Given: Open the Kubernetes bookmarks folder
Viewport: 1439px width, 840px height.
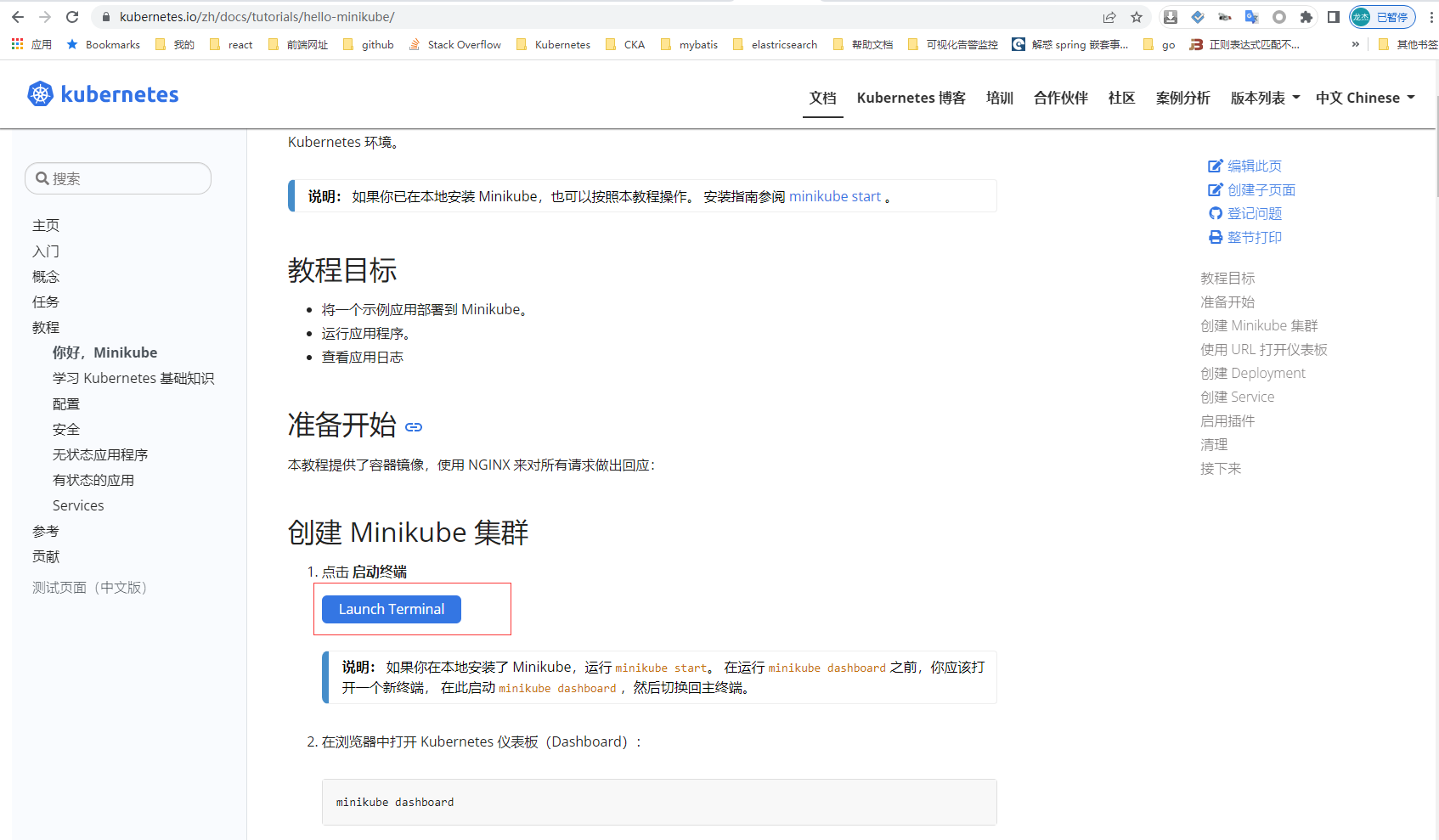Looking at the screenshot, I should (x=553, y=44).
